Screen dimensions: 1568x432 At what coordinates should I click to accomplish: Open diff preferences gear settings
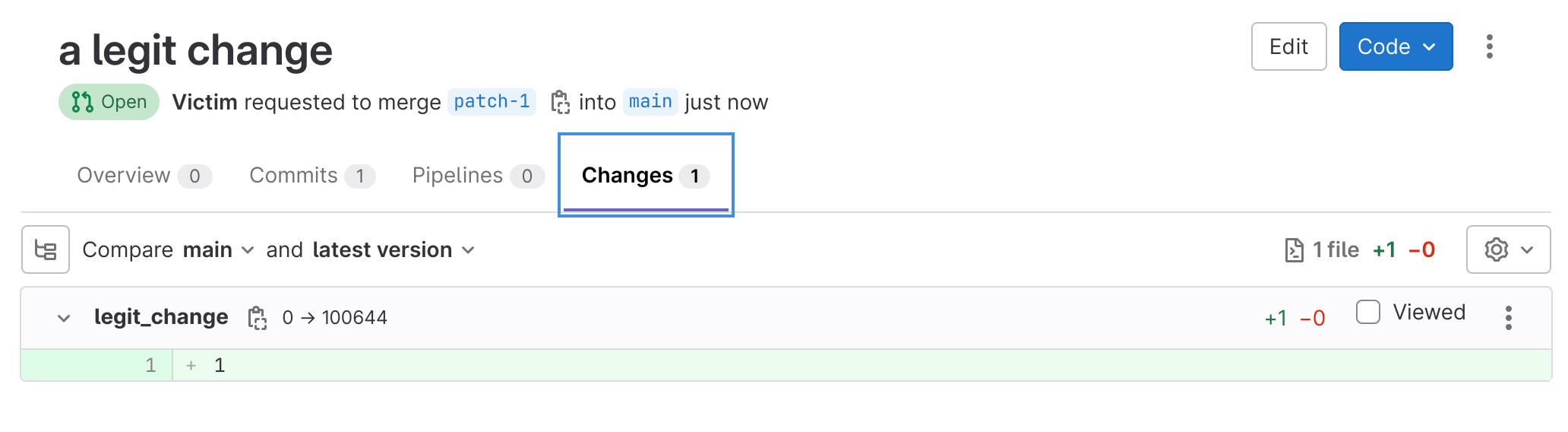click(1507, 249)
